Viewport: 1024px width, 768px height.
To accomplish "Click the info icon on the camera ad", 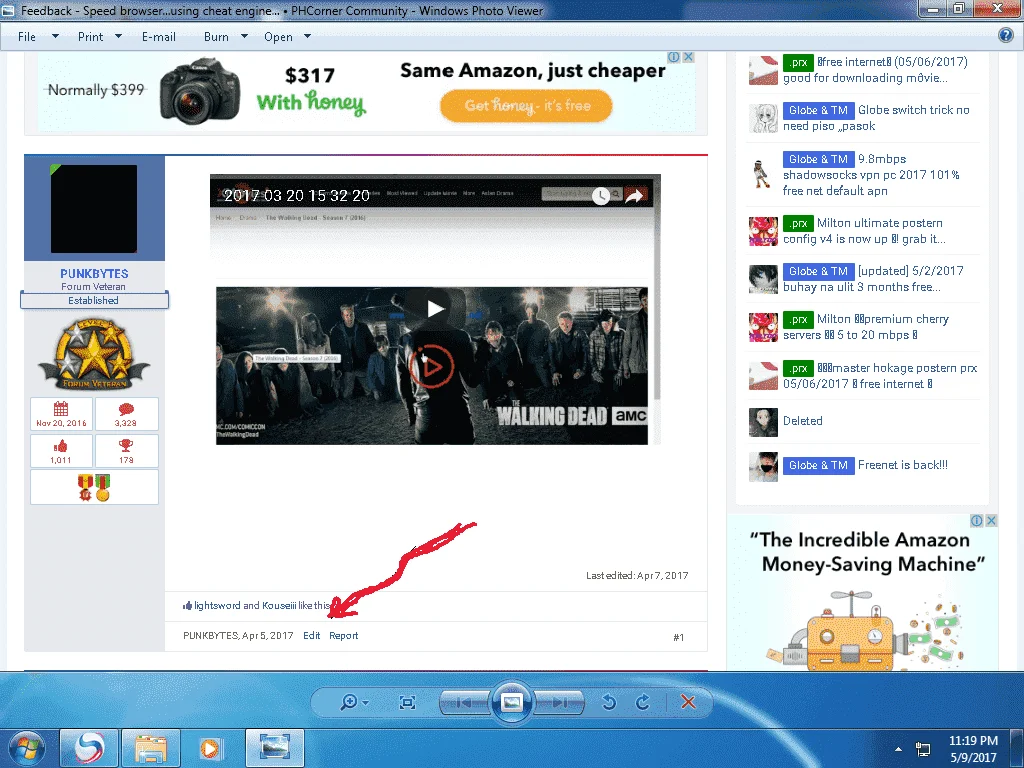I will [674, 57].
